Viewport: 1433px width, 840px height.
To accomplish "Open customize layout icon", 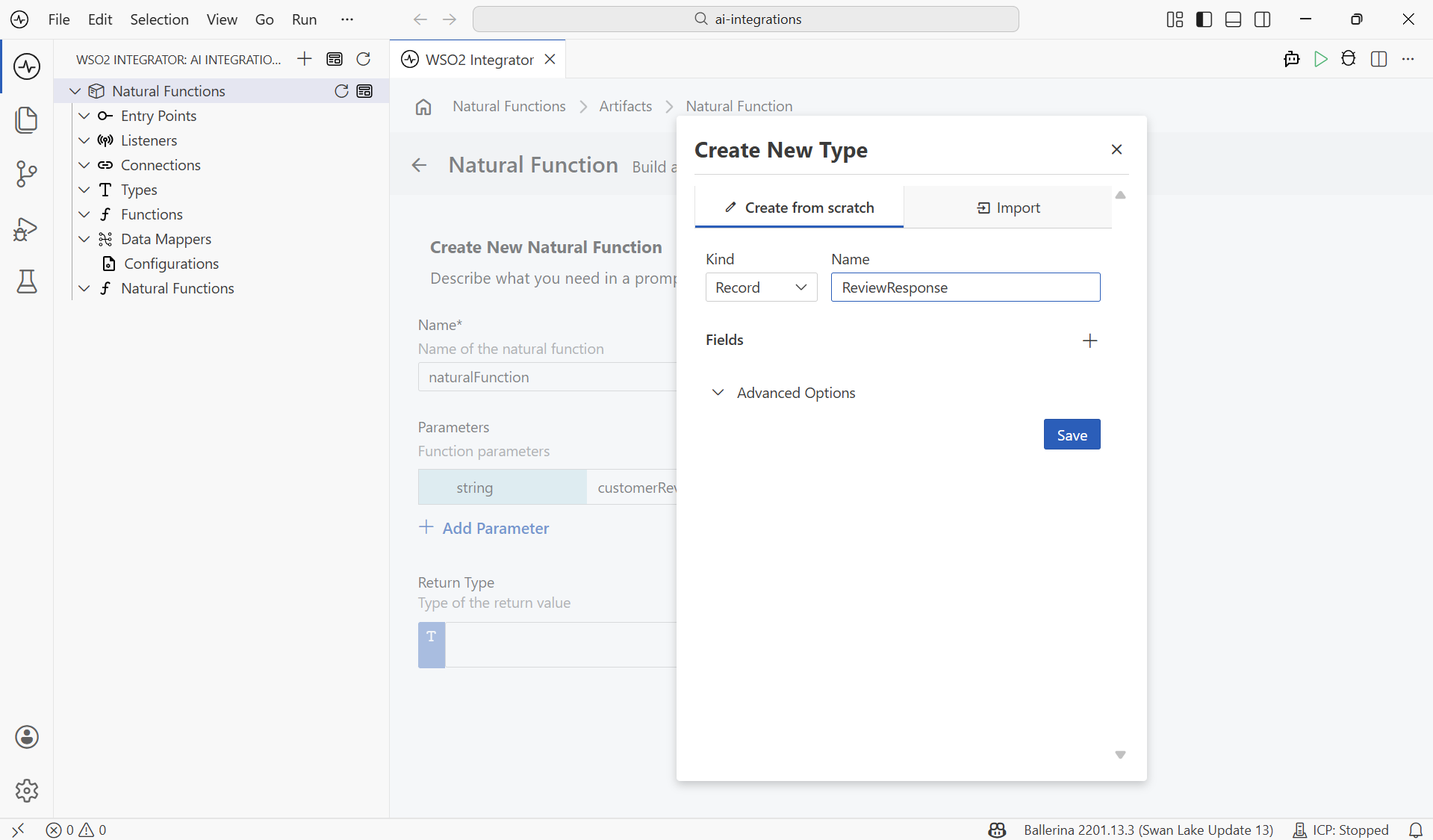I will [1175, 19].
